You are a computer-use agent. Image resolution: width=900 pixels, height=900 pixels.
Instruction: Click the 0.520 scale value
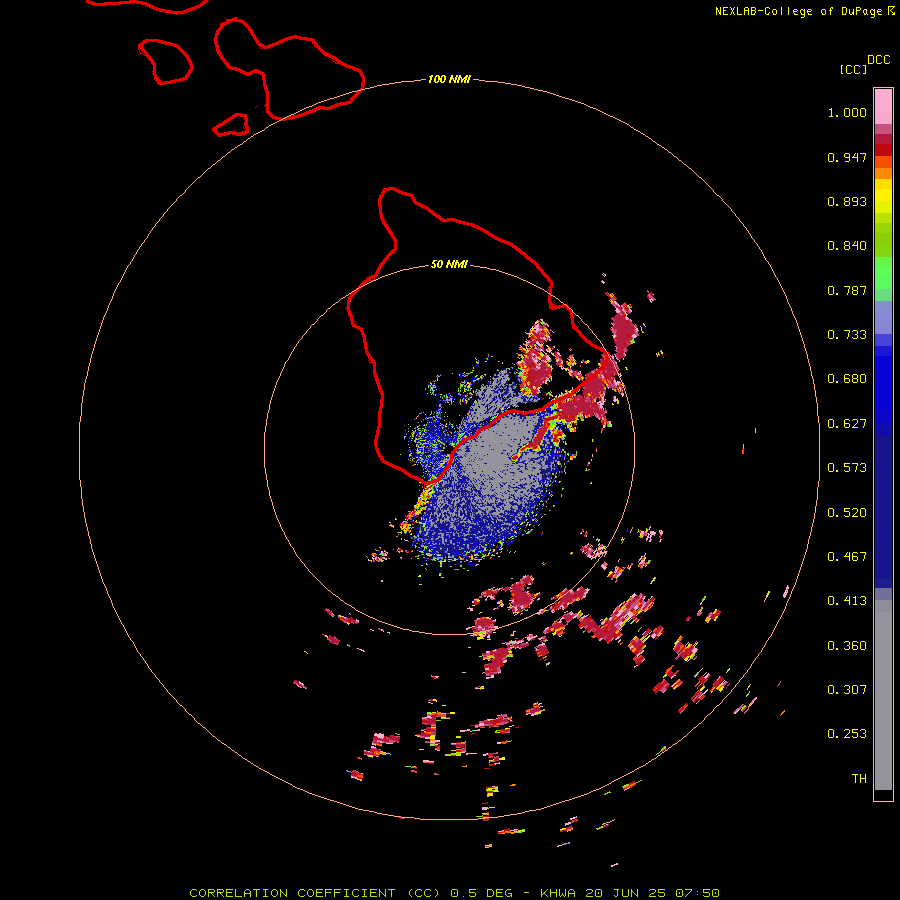(847, 513)
